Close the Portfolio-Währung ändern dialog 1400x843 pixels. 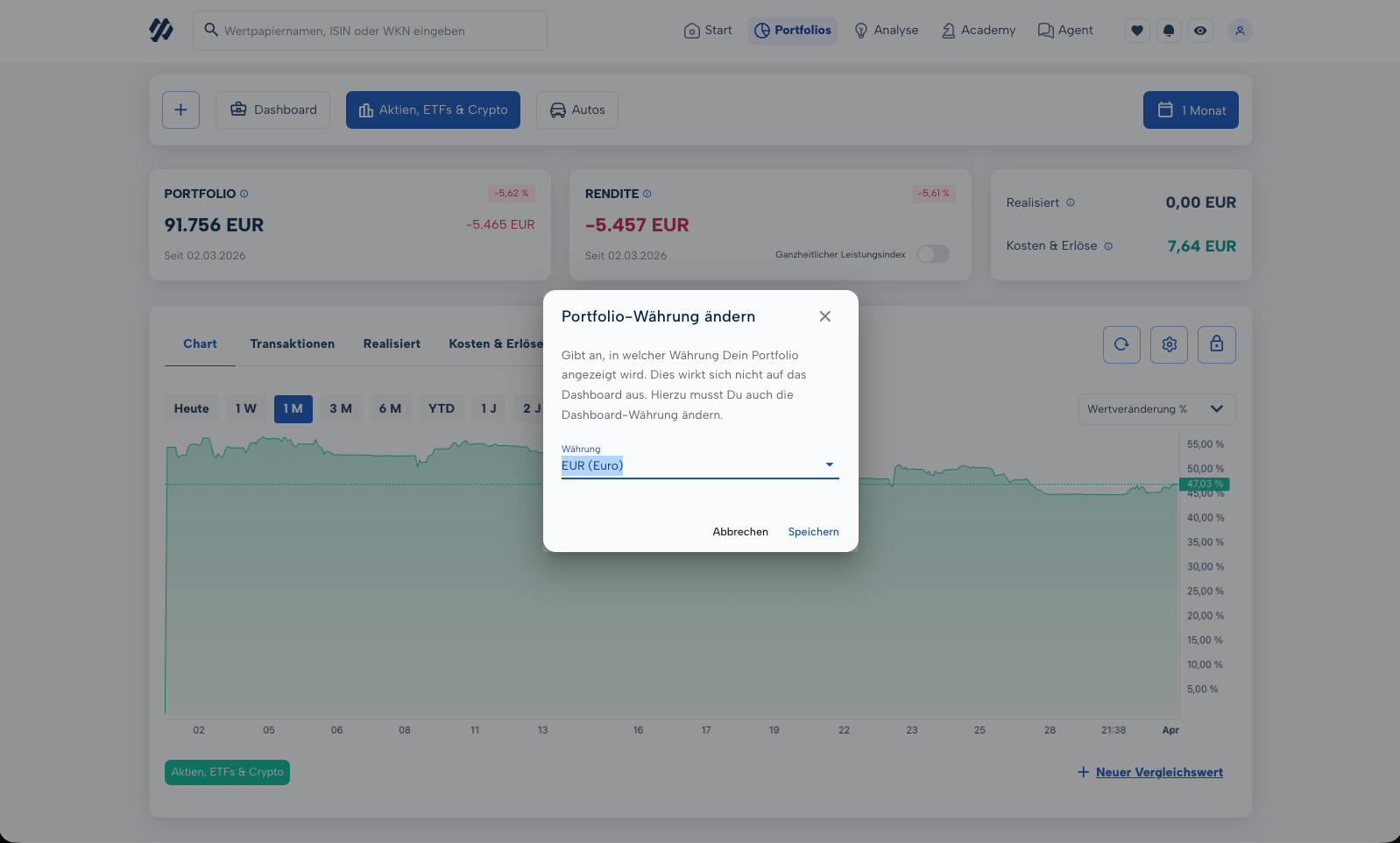click(824, 316)
